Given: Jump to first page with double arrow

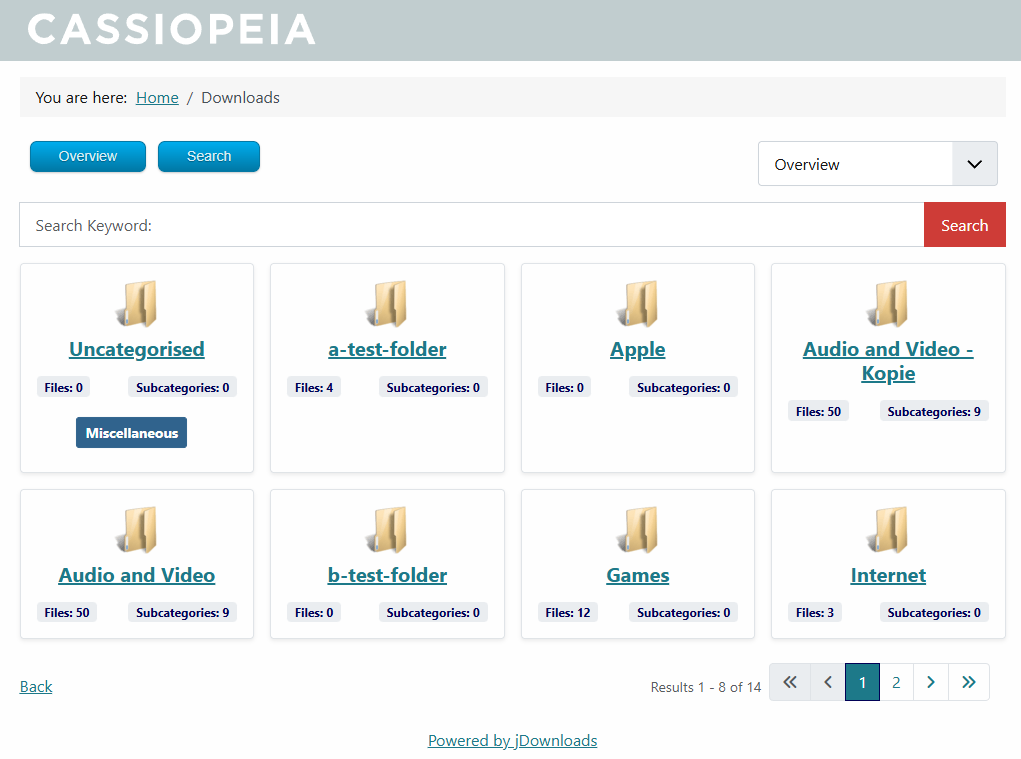Looking at the screenshot, I should [789, 682].
